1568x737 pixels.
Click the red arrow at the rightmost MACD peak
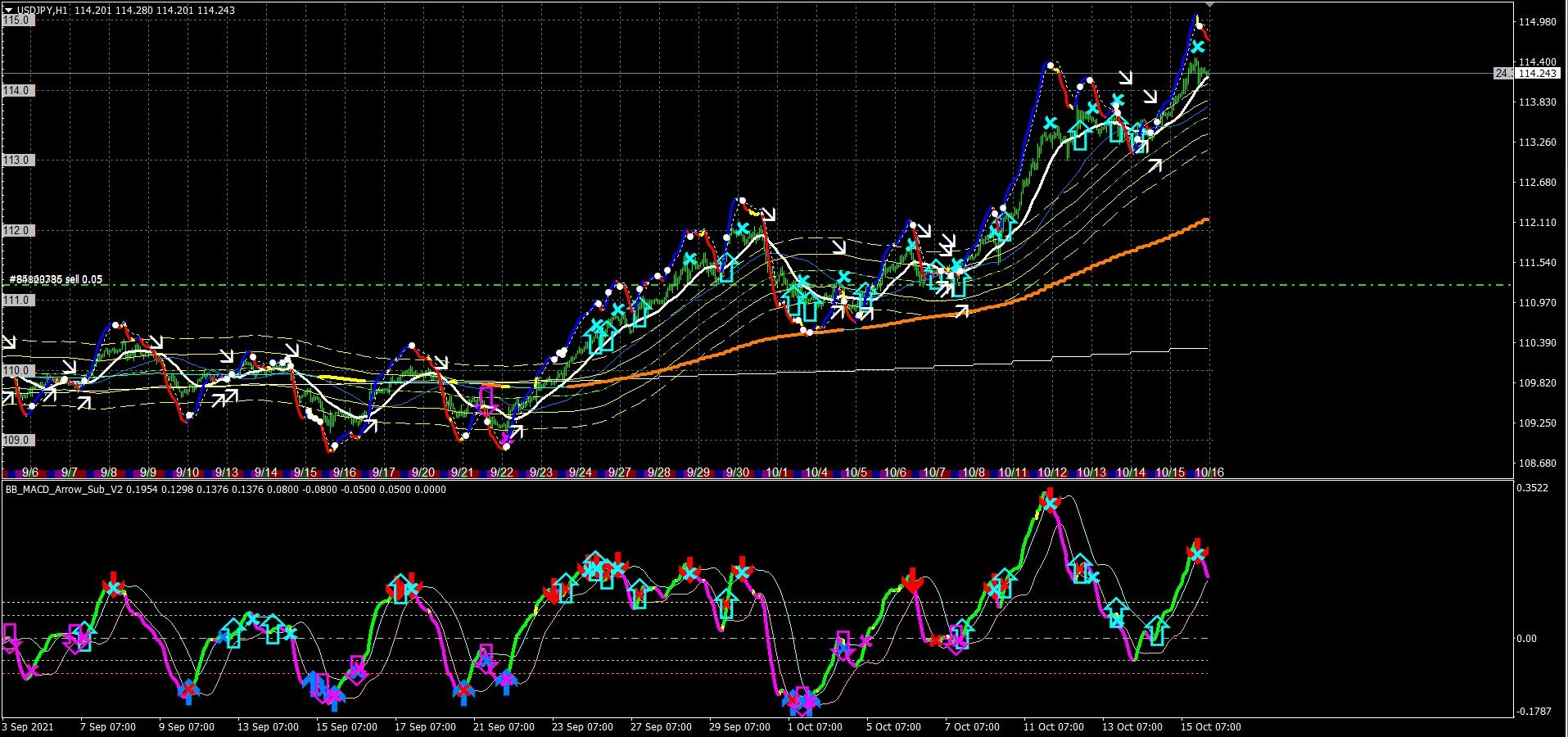[1198, 546]
